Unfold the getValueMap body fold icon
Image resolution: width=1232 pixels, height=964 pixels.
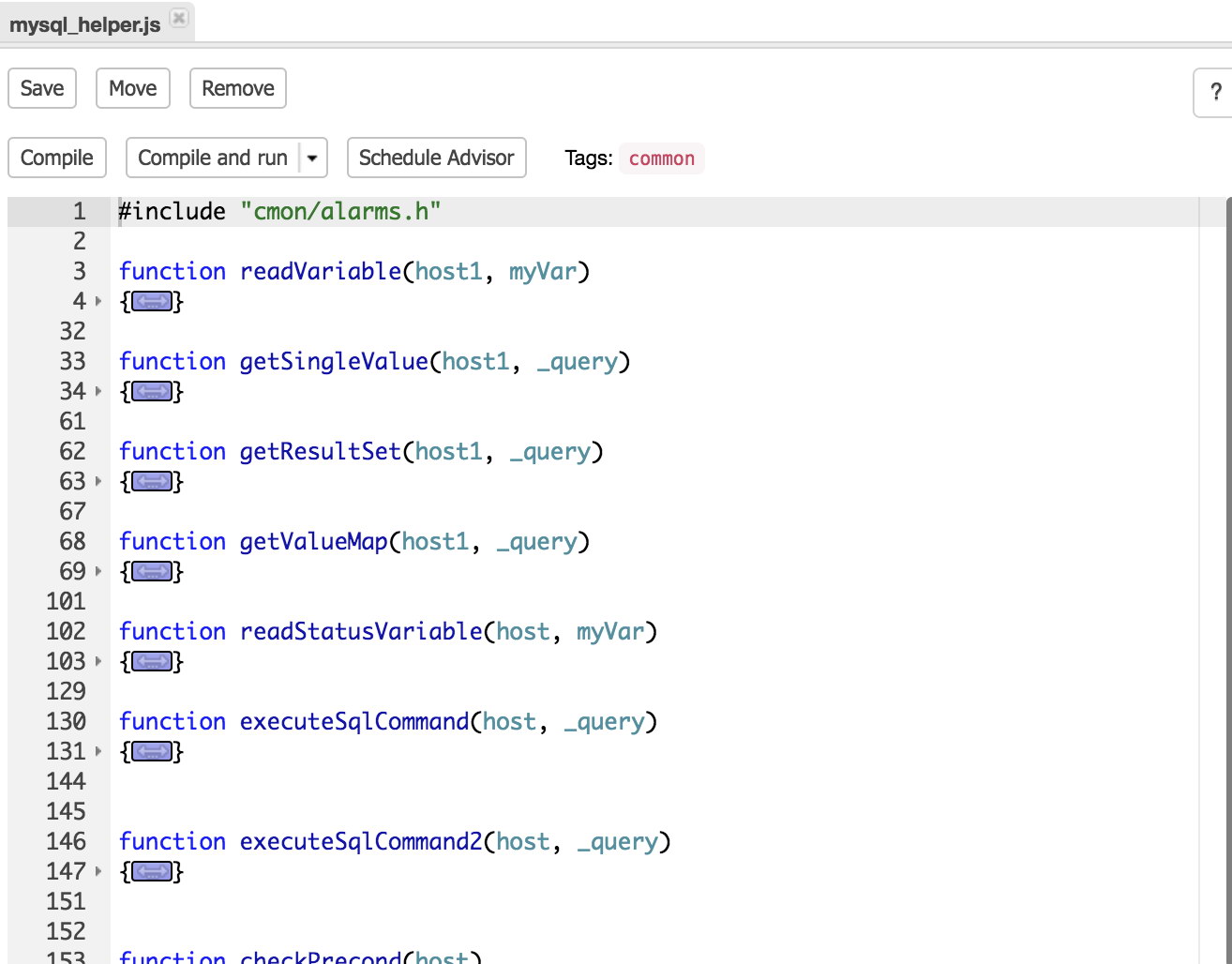click(152, 572)
